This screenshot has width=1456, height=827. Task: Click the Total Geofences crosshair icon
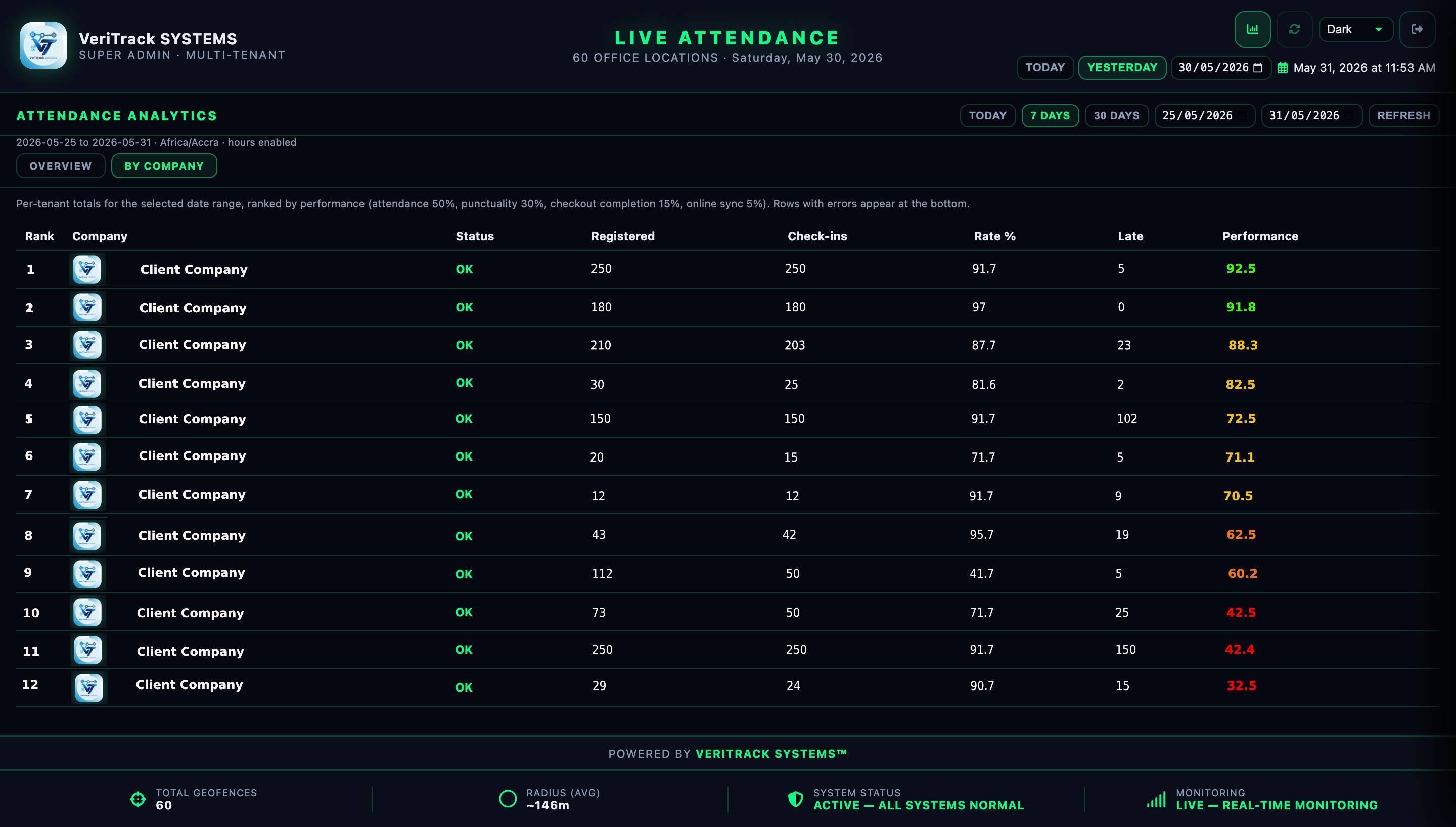pos(138,799)
